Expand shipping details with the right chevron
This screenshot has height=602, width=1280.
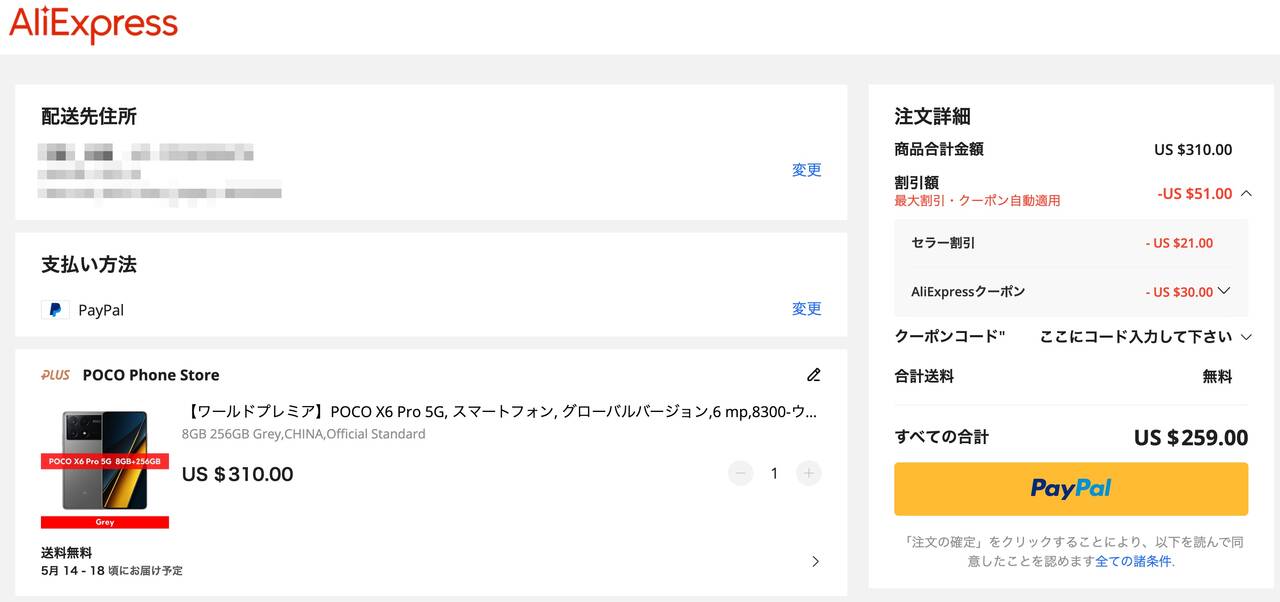[815, 561]
